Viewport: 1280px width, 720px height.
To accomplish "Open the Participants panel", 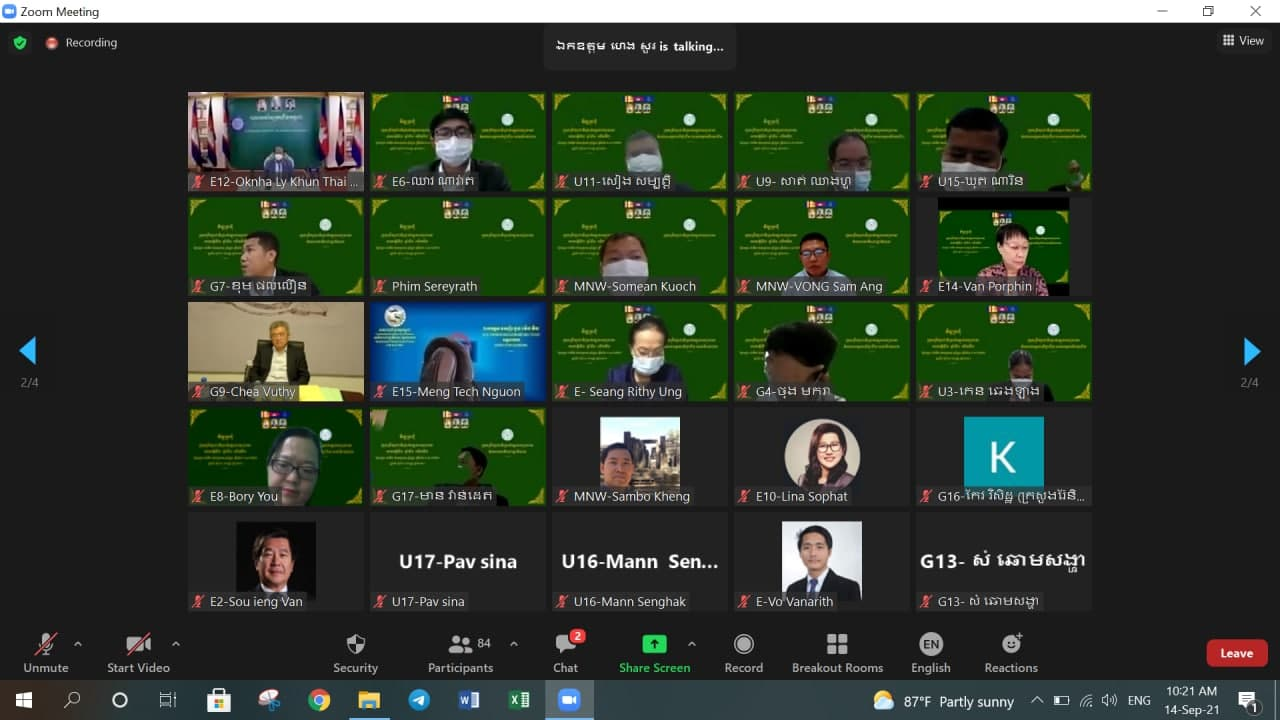I will click(x=460, y=644).
